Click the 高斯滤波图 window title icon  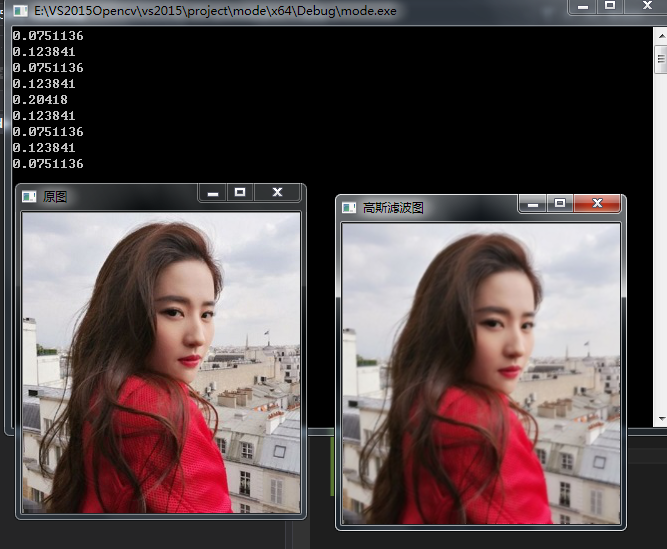point(349,208)
